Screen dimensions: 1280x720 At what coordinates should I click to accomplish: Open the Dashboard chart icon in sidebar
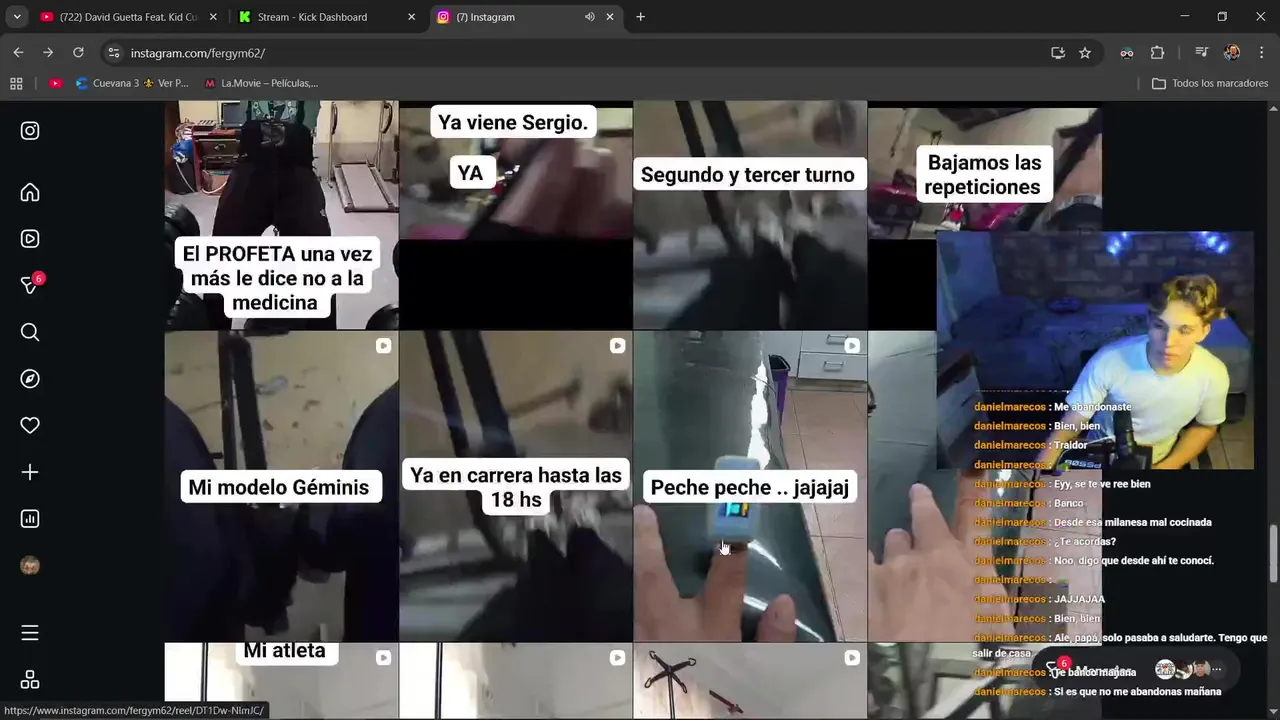point(30,519)
